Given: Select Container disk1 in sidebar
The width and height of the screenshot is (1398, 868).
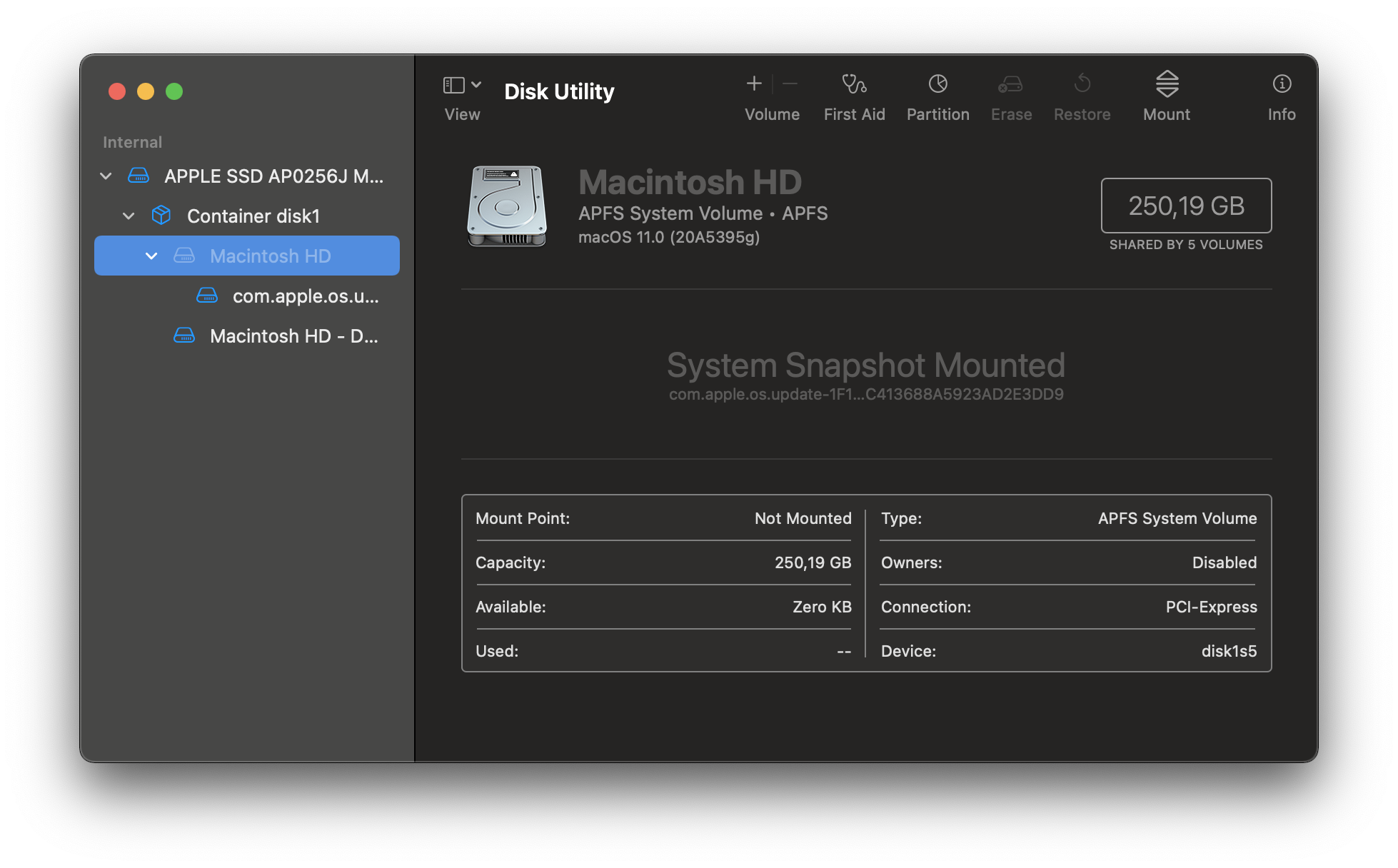Looking at the screenshot, I should click(253, 216).
